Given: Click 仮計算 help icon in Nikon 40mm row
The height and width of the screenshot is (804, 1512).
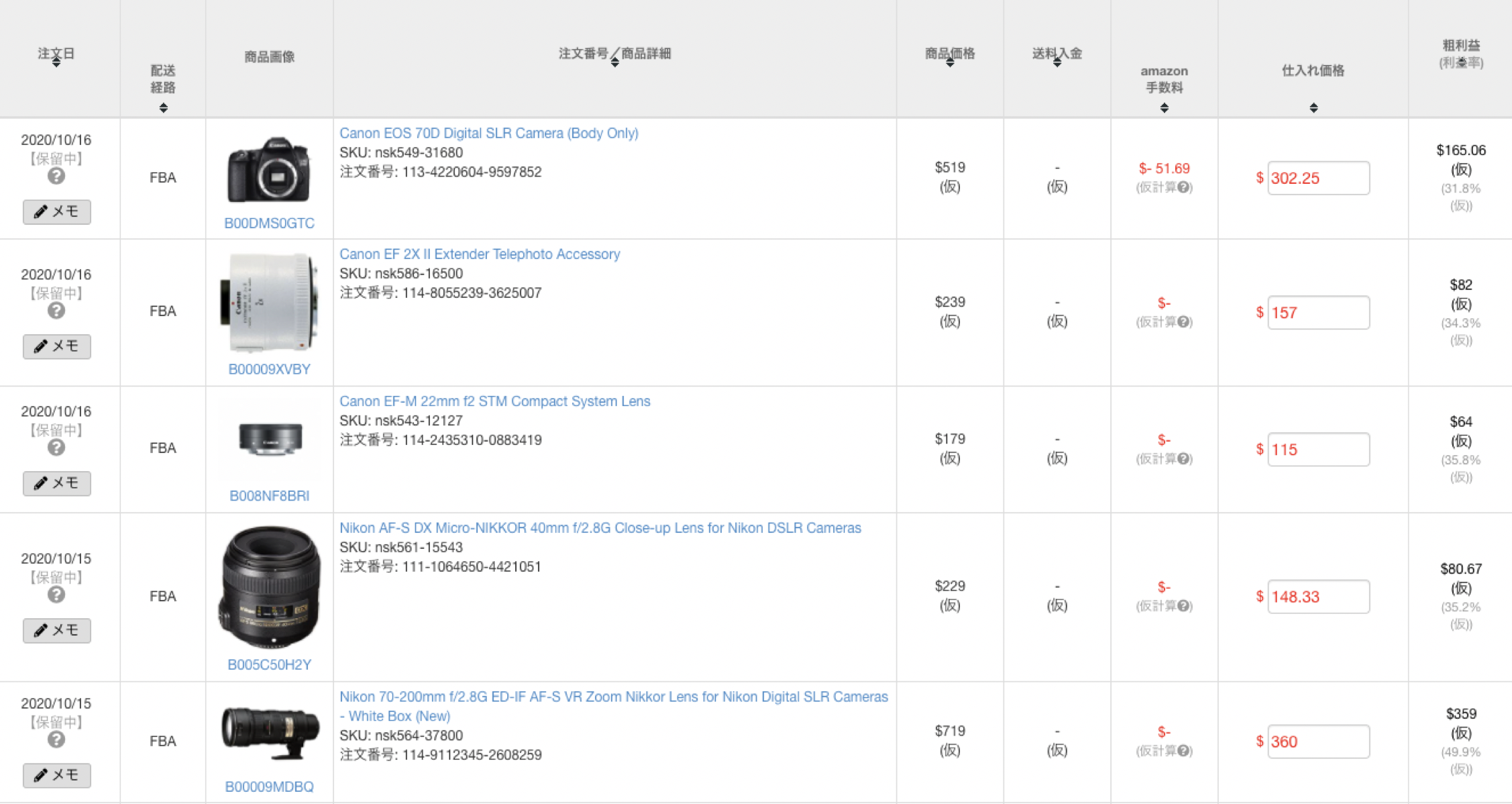Looking at the screenshot, I should tap(1183, 606).
